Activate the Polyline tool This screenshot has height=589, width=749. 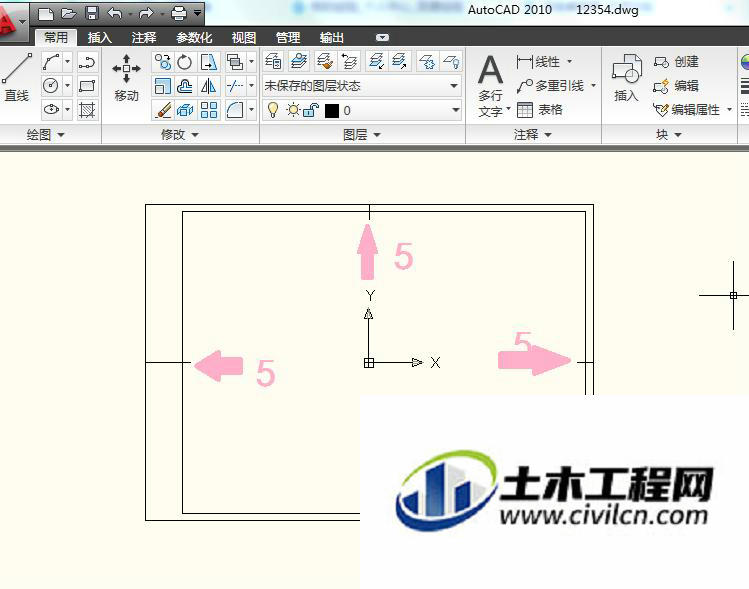[87, 62]
